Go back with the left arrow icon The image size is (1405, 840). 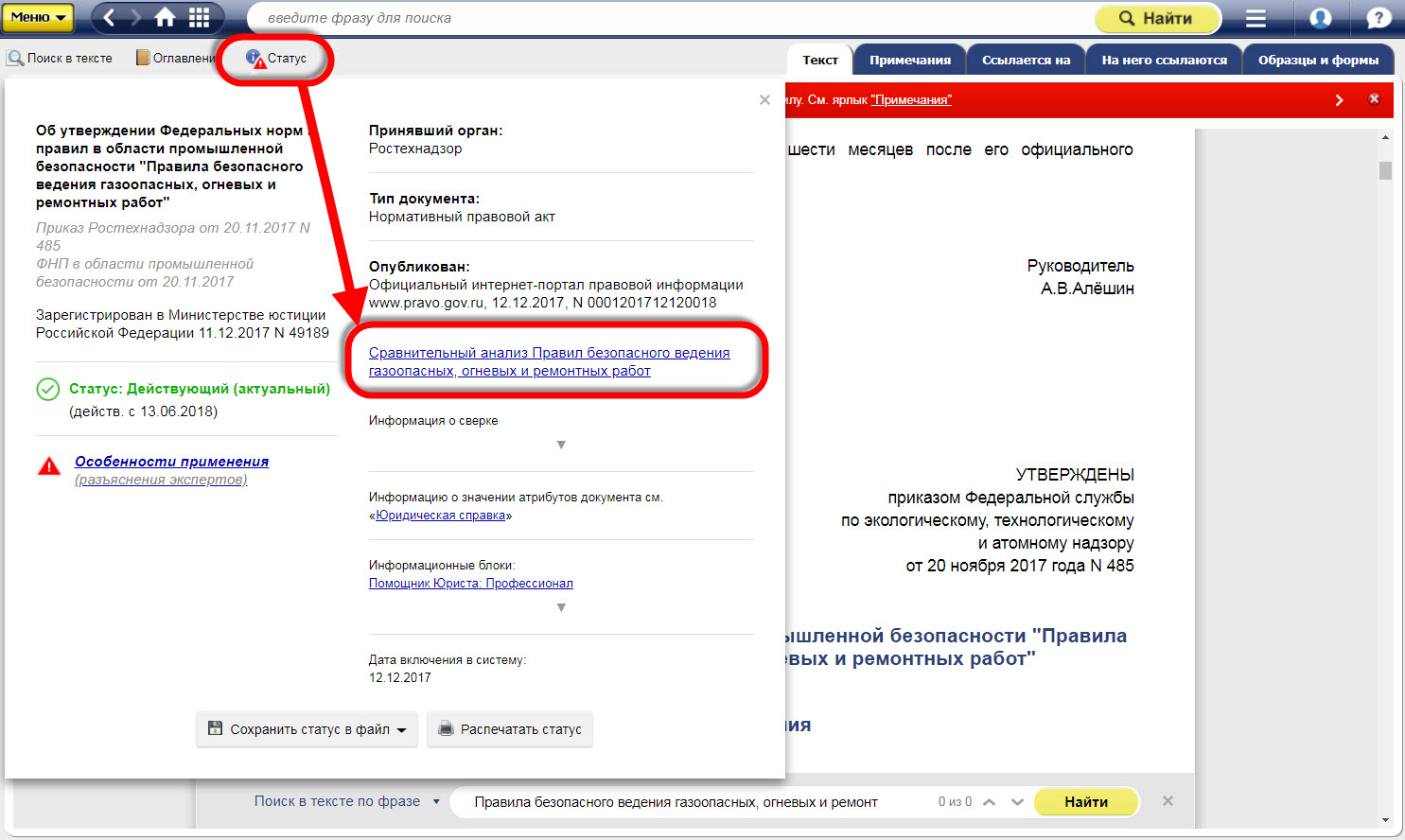tap(110, 17)
